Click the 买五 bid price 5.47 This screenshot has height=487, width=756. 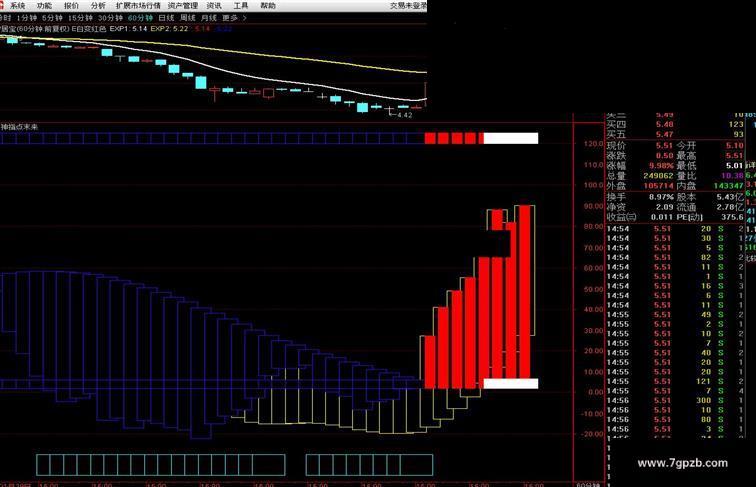665,134
